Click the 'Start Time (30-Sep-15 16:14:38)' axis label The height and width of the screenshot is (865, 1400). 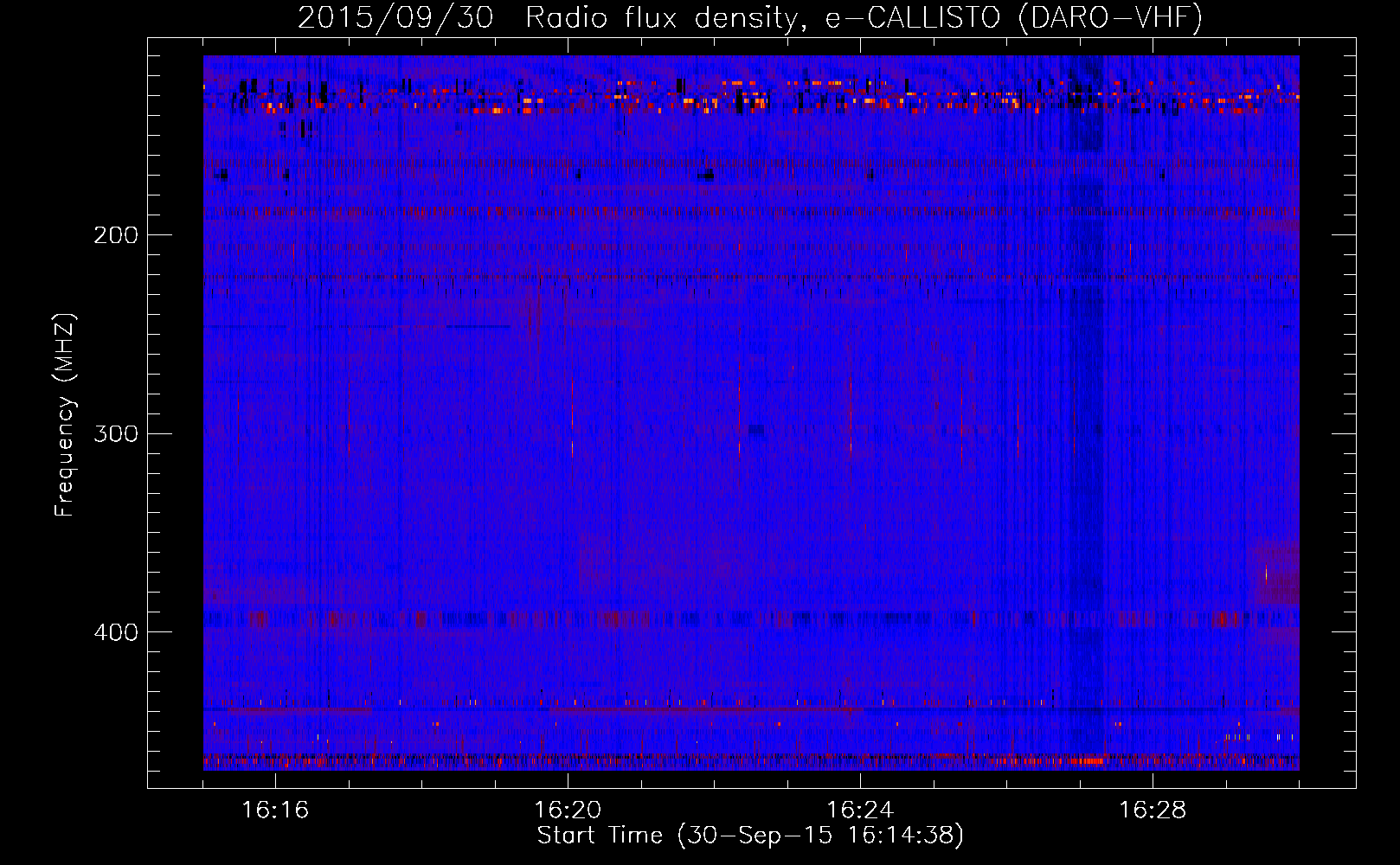click(750, 836)
